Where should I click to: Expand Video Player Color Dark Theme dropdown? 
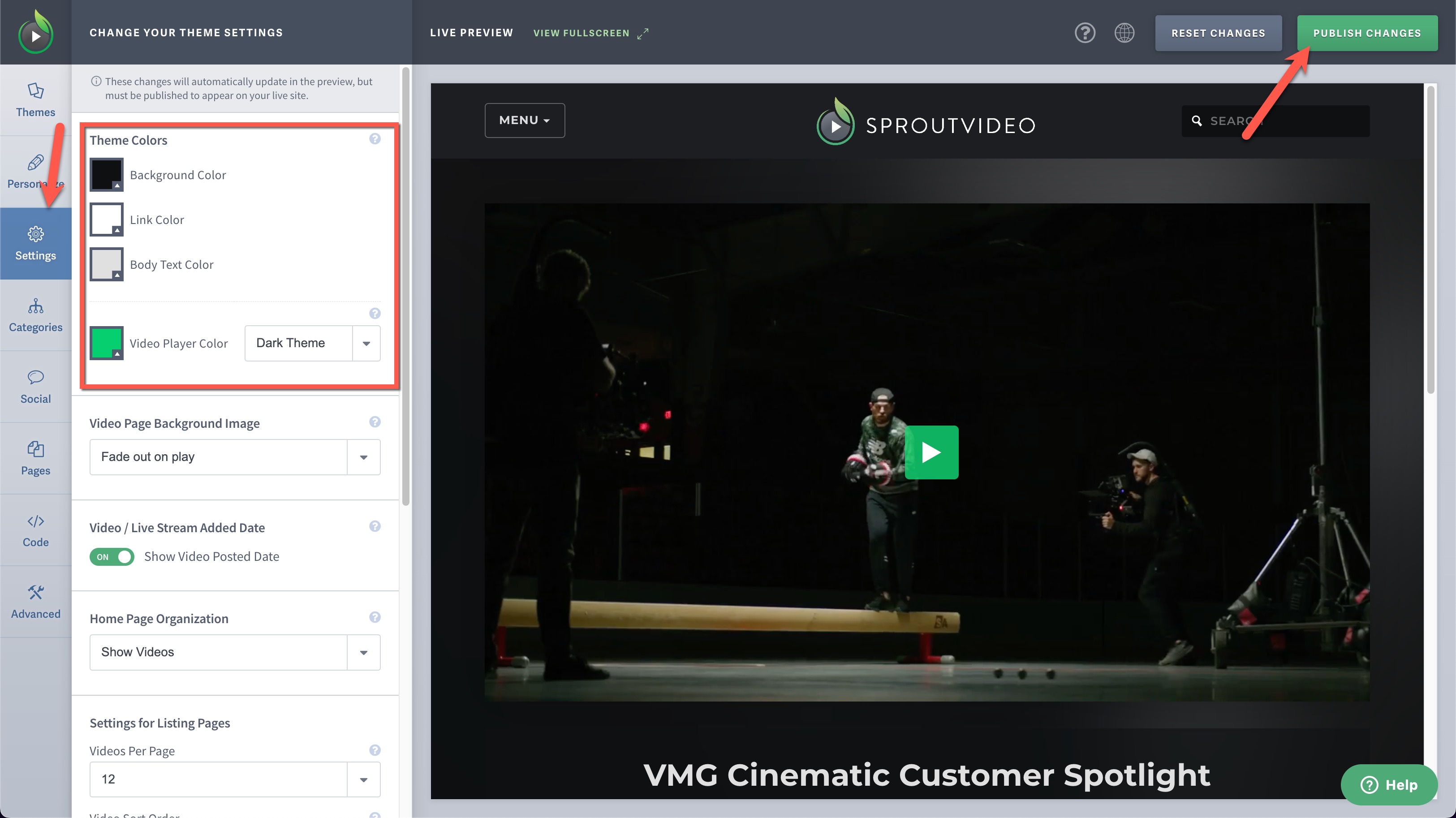[366, 343]
